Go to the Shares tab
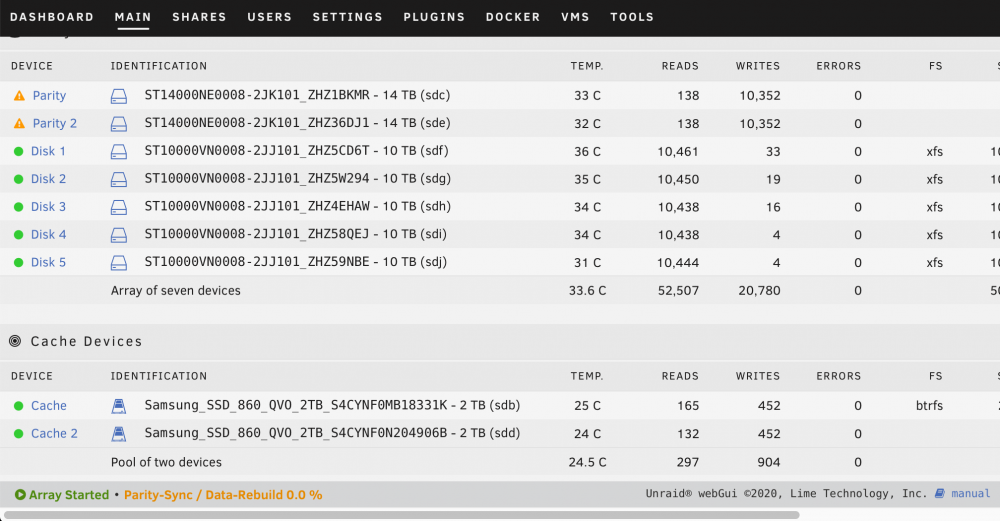This screenshot has width=1000, height=521. (199, 17)
